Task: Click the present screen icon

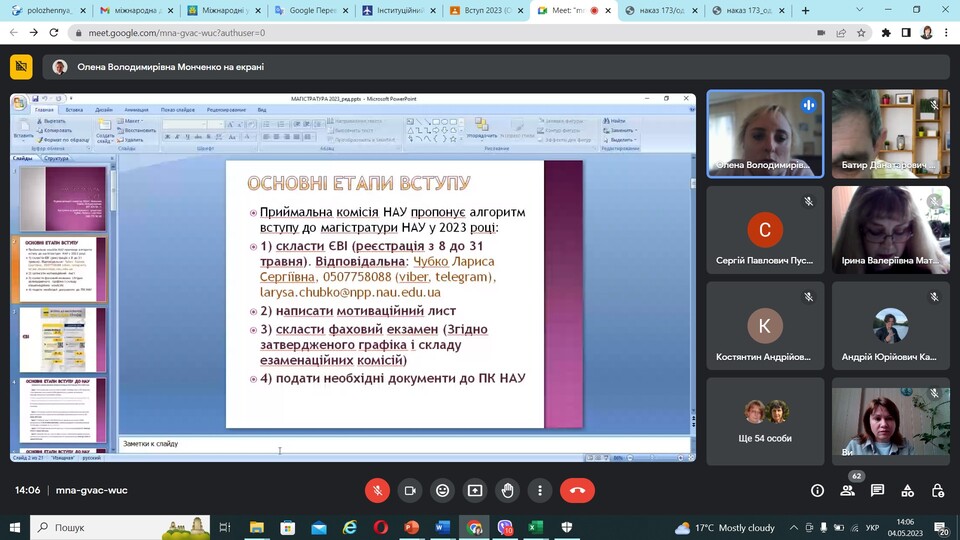Action: click(x=475, y=490)
